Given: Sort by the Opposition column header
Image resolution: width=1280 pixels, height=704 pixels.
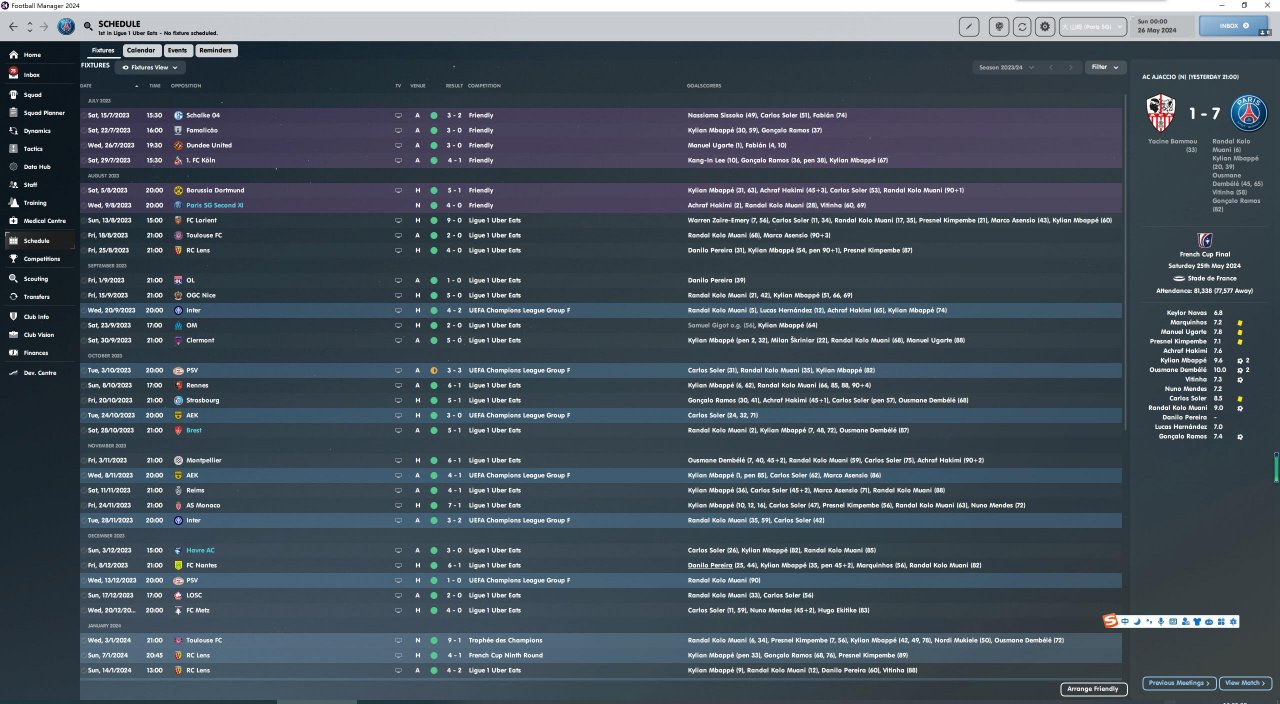Looking at the screenshot, I should 186,86.
